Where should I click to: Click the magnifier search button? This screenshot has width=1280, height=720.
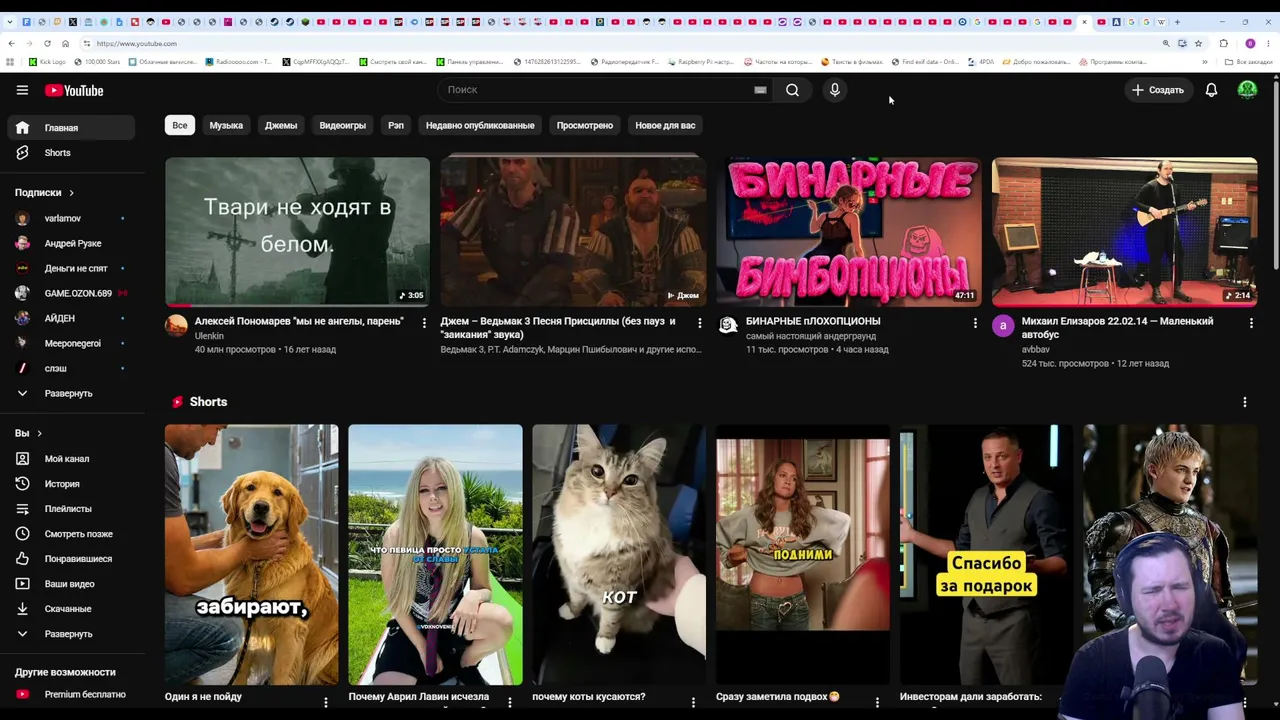point(792,90)
